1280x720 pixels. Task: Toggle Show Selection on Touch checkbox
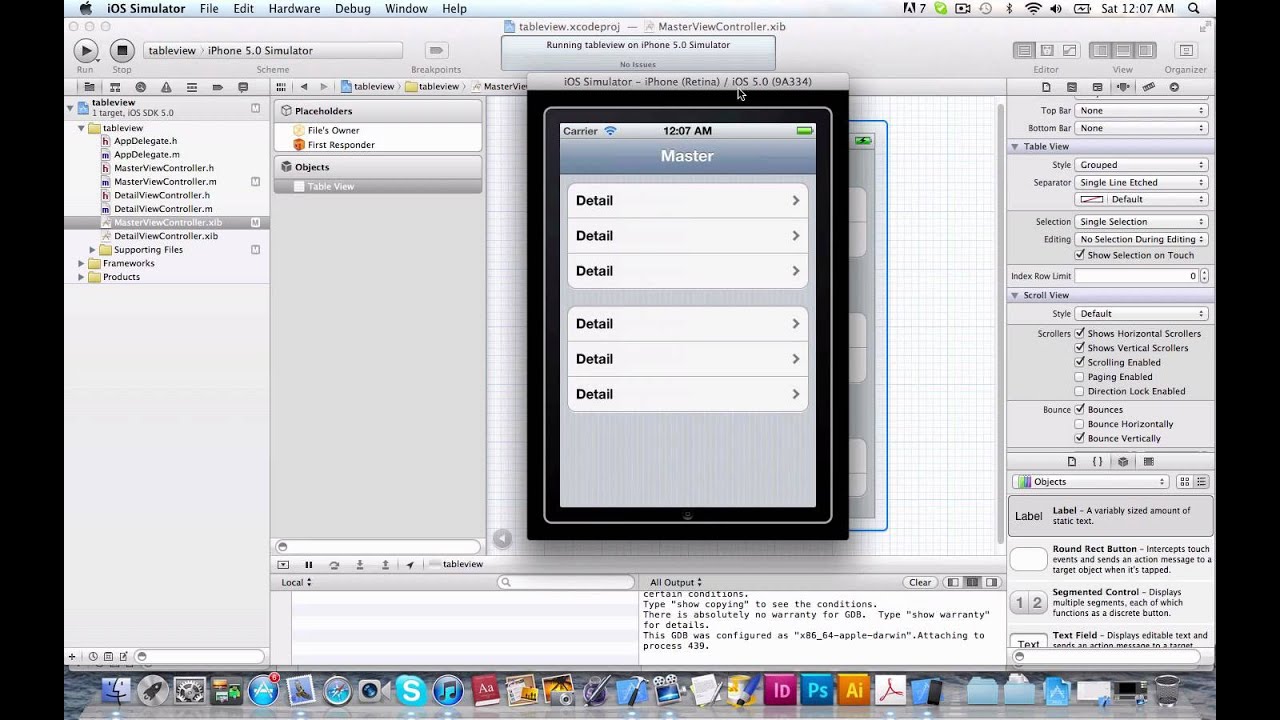(x=1080, y=255)
